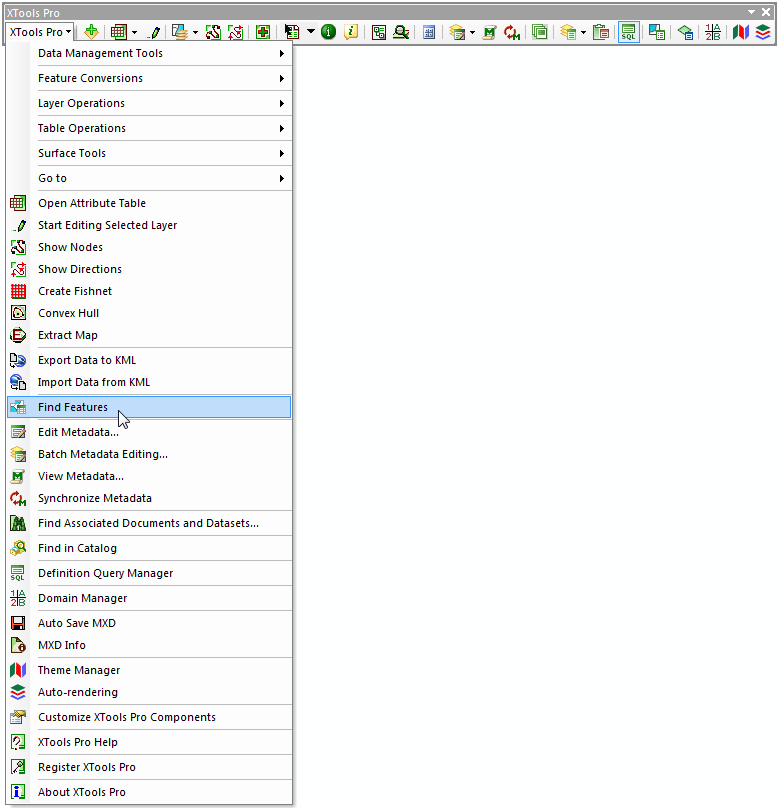
Task: Open Definition Query Manager menu item
Action: tap(149, 574)
